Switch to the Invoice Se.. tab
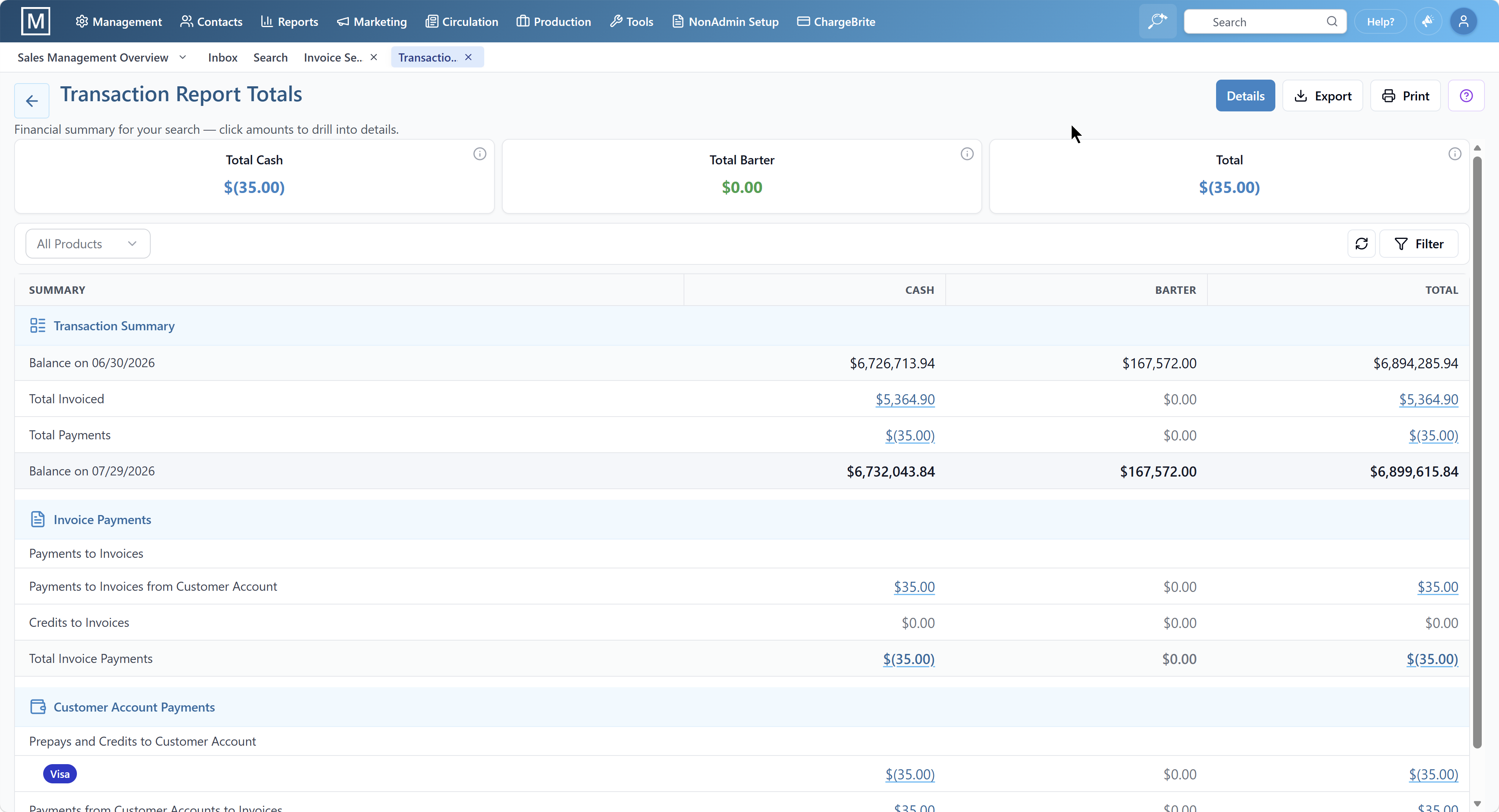The height and width of the screenshot is (812, 1499). 333,57
